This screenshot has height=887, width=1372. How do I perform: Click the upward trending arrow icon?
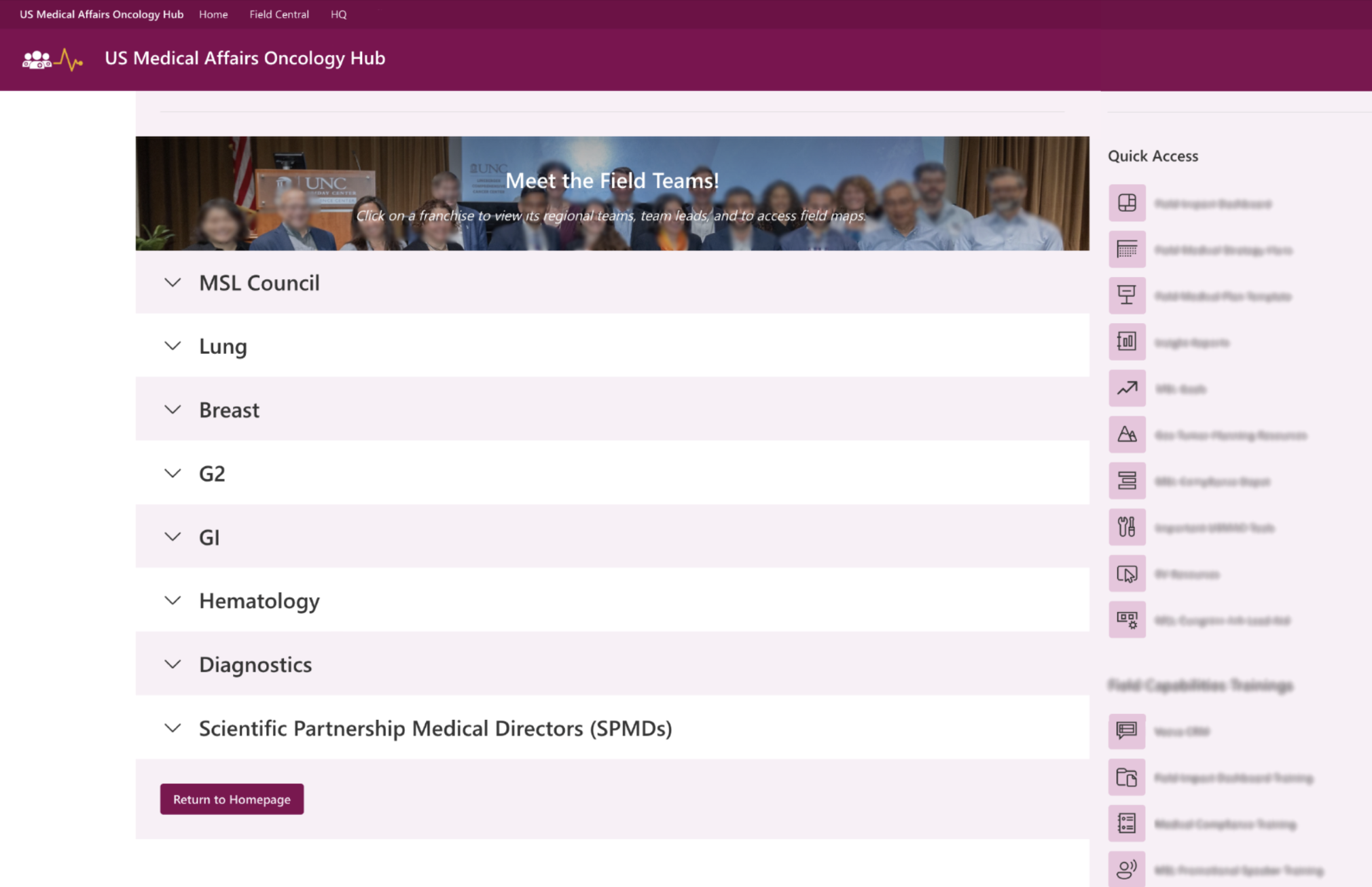point(1127,388)
